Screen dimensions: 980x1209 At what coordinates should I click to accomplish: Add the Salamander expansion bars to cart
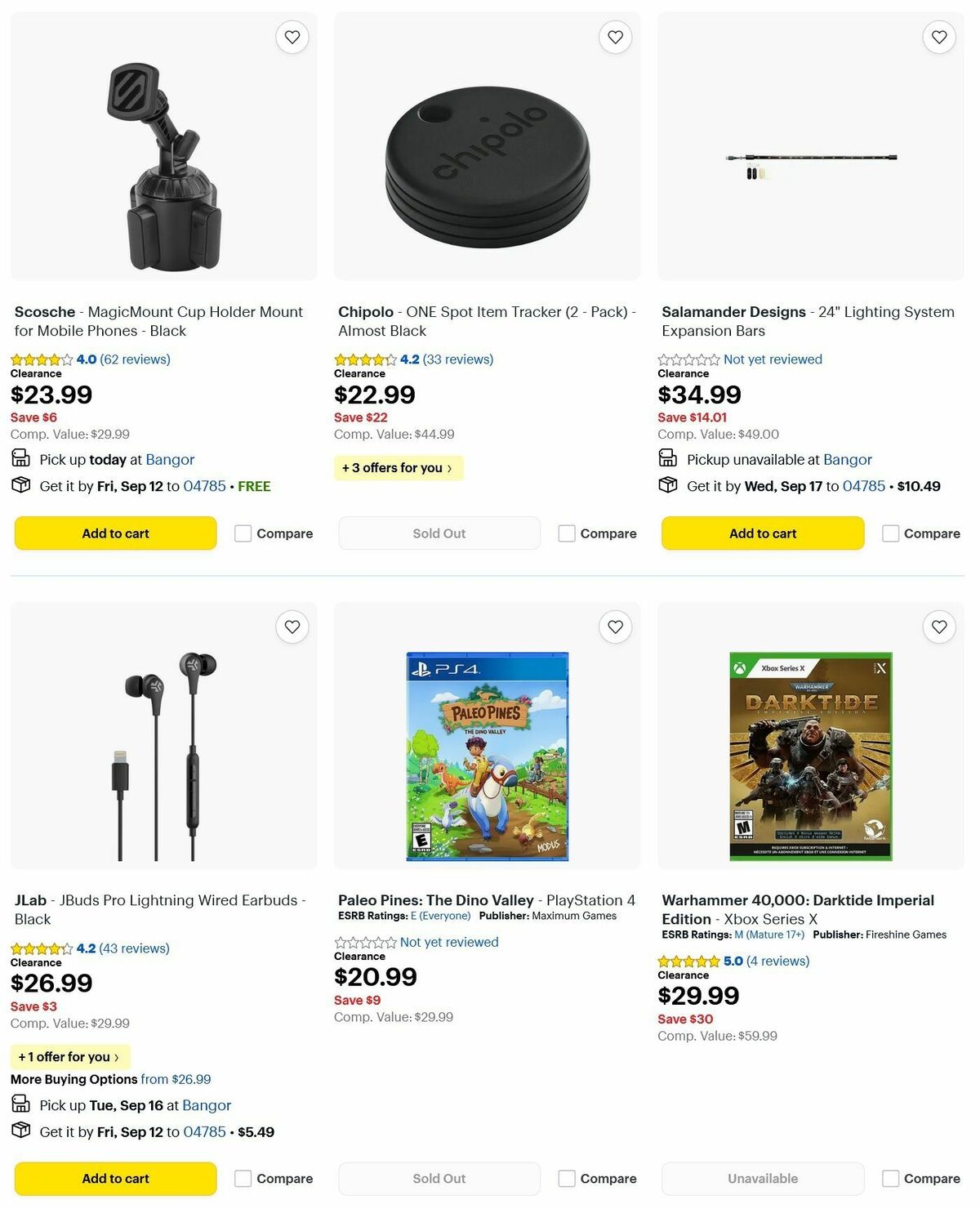tap(762, 533)
